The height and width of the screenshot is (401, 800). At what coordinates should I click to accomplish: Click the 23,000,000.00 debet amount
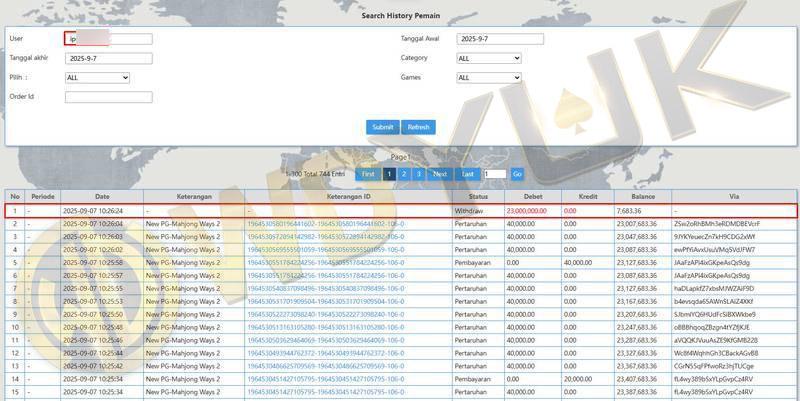527,211
